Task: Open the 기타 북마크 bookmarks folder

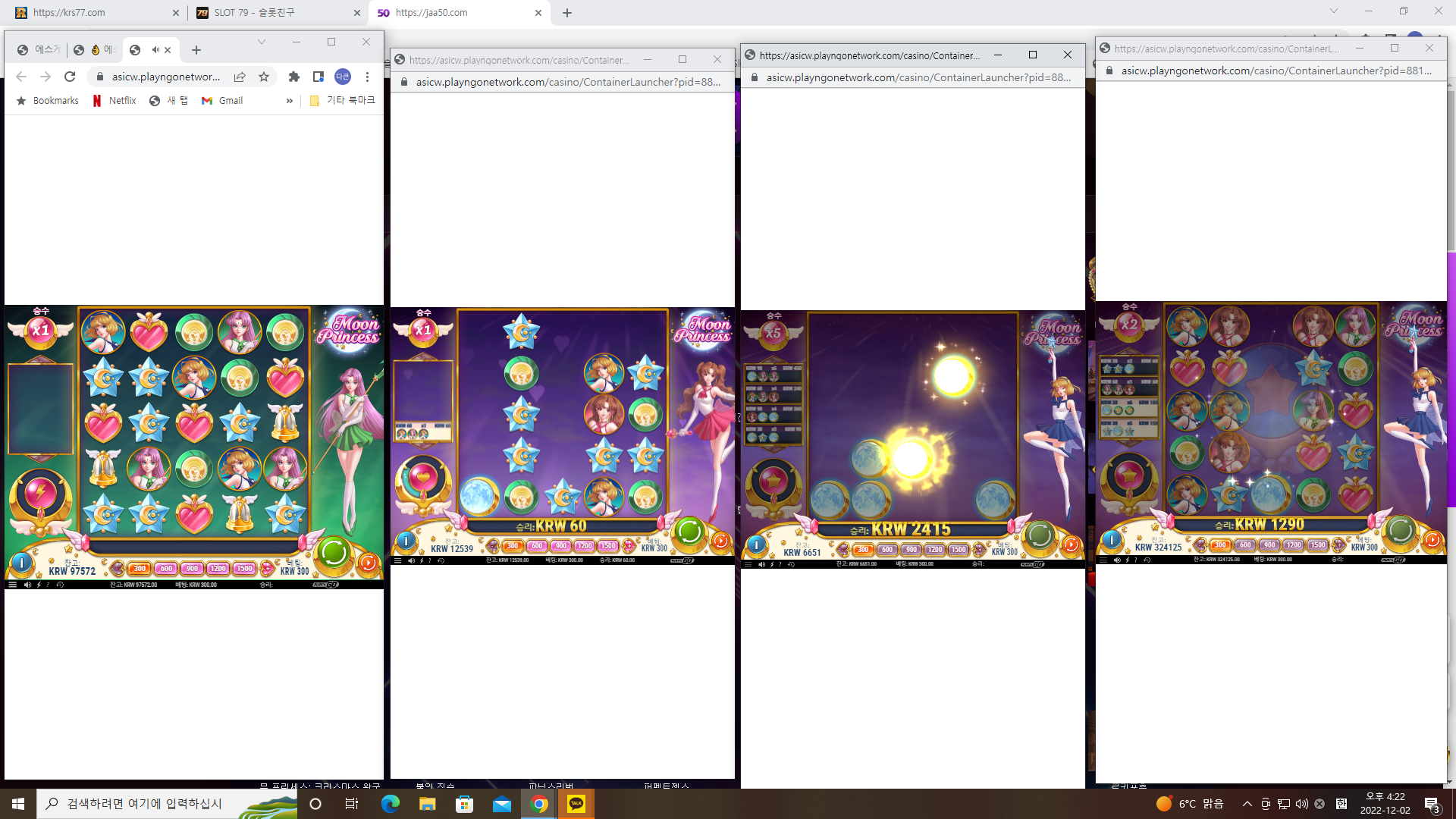Action: point(343,101)
